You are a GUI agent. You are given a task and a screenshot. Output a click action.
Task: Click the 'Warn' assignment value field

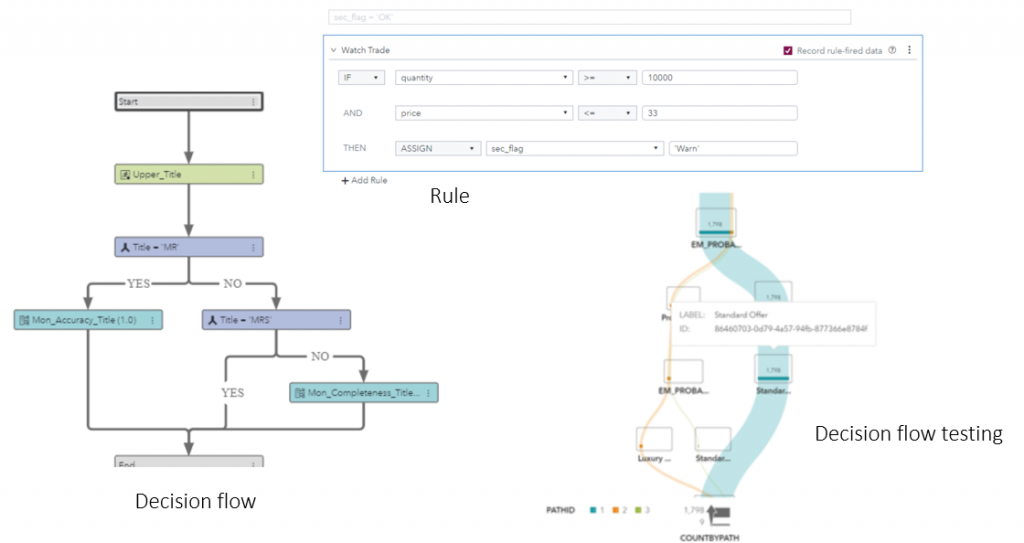point(732,148)
